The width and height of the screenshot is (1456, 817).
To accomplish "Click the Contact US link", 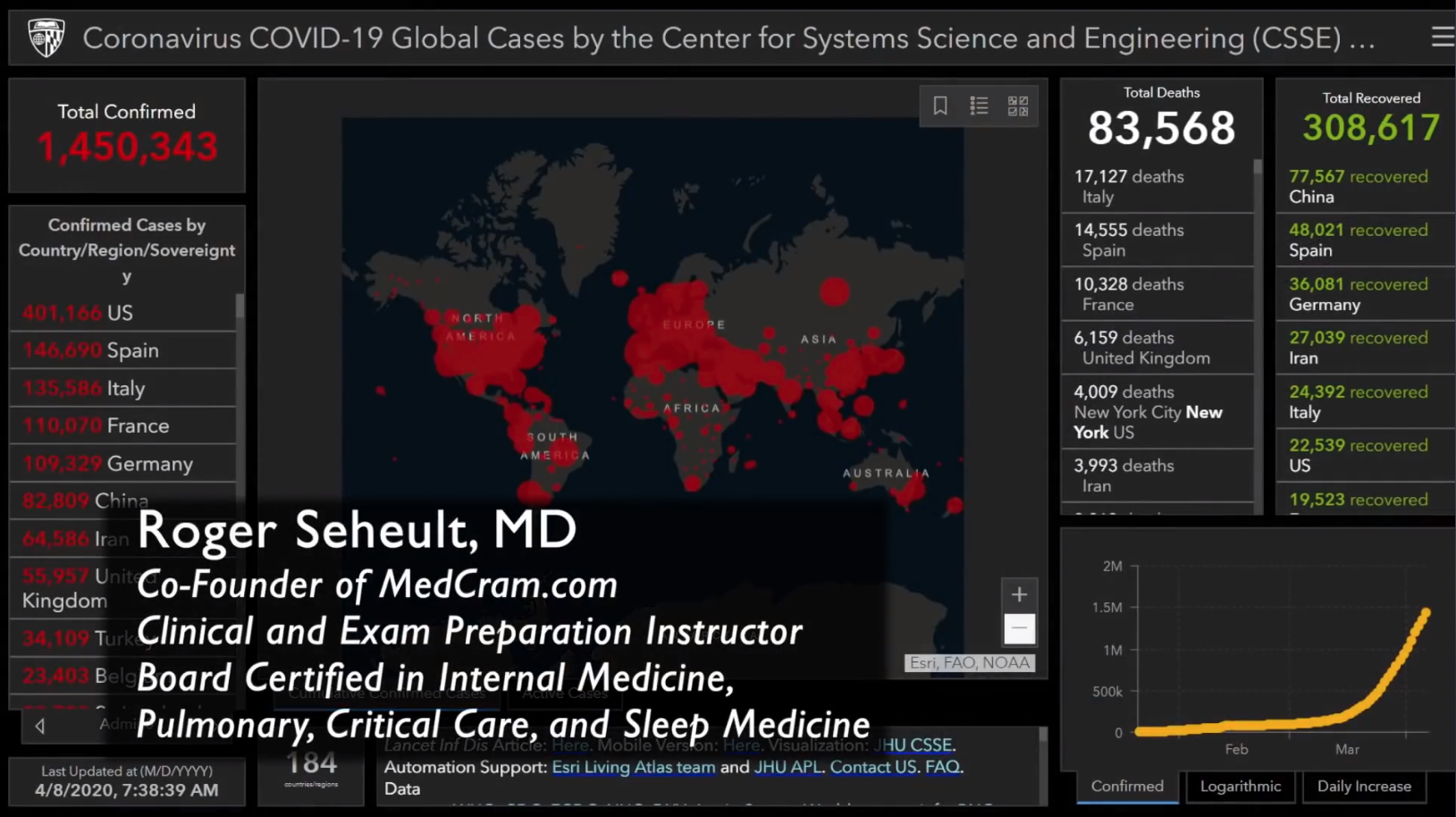I will (873, 767).
